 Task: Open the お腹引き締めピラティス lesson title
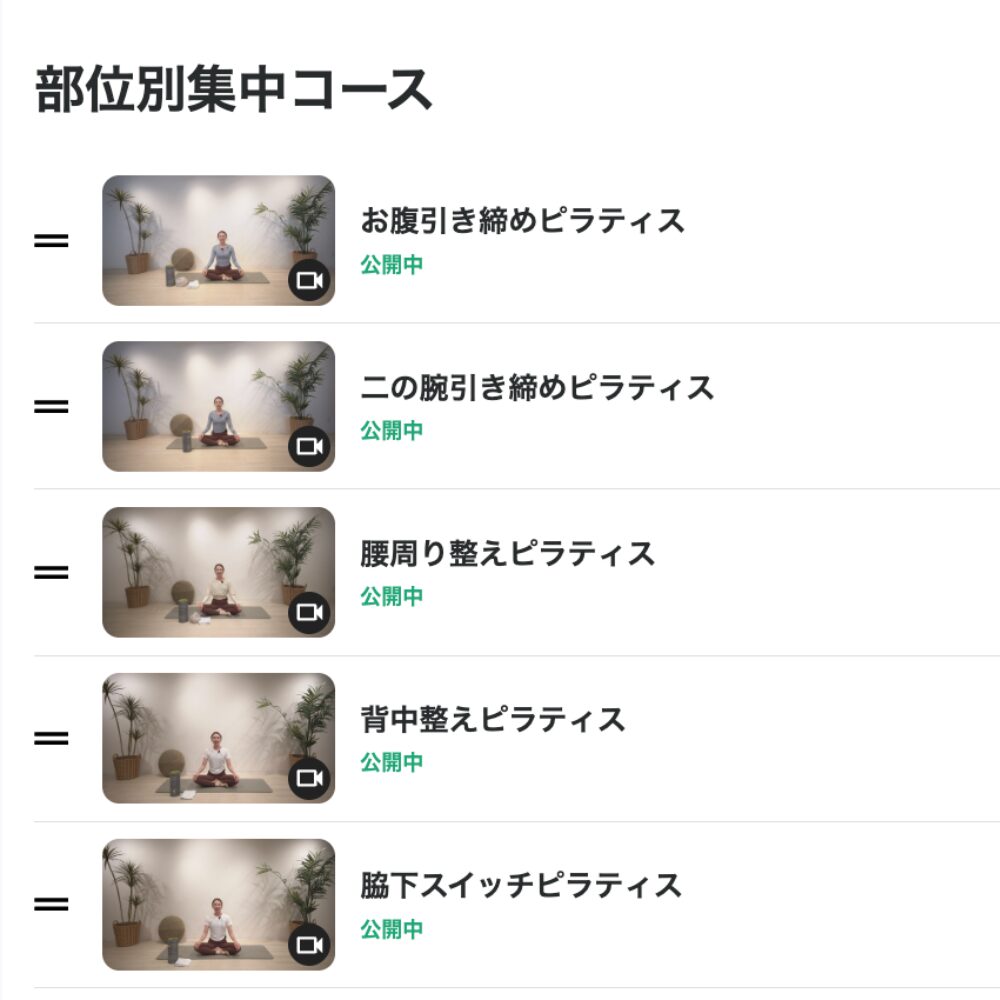522,221
